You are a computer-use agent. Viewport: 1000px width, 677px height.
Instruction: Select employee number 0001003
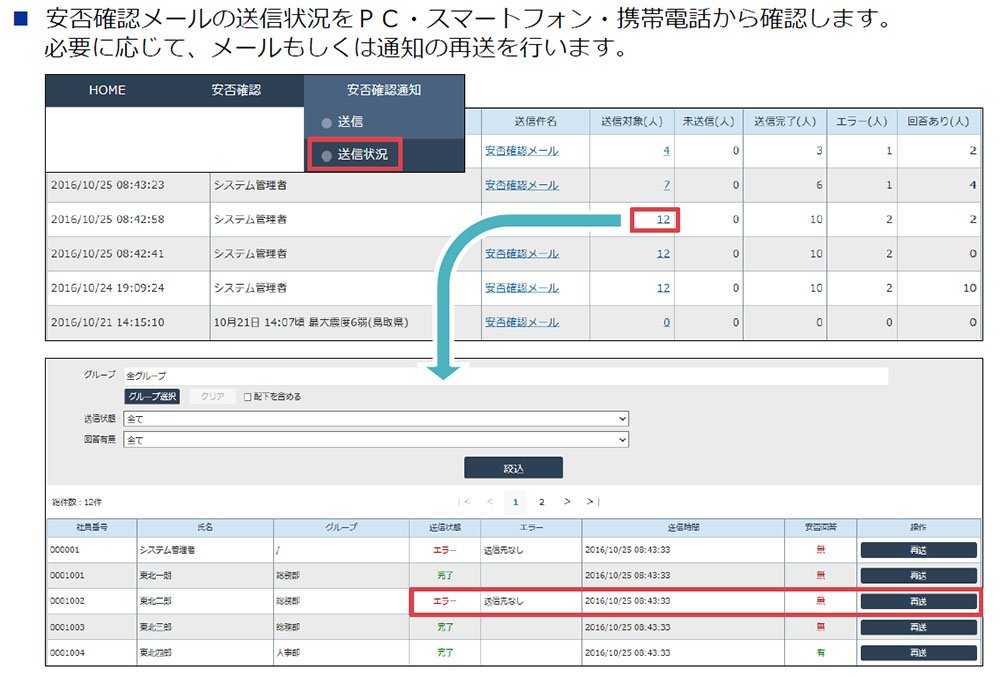(67, 627)
